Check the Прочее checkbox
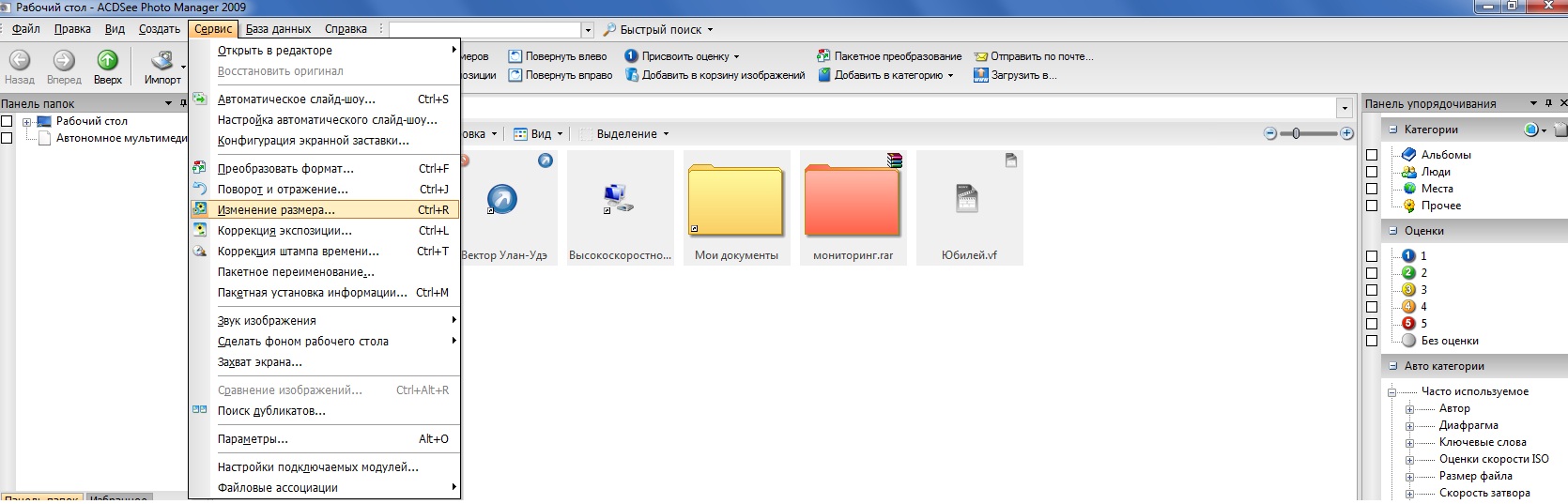Image resolution: width=1568 pixels, height=504 pixels. (1372, 206)
